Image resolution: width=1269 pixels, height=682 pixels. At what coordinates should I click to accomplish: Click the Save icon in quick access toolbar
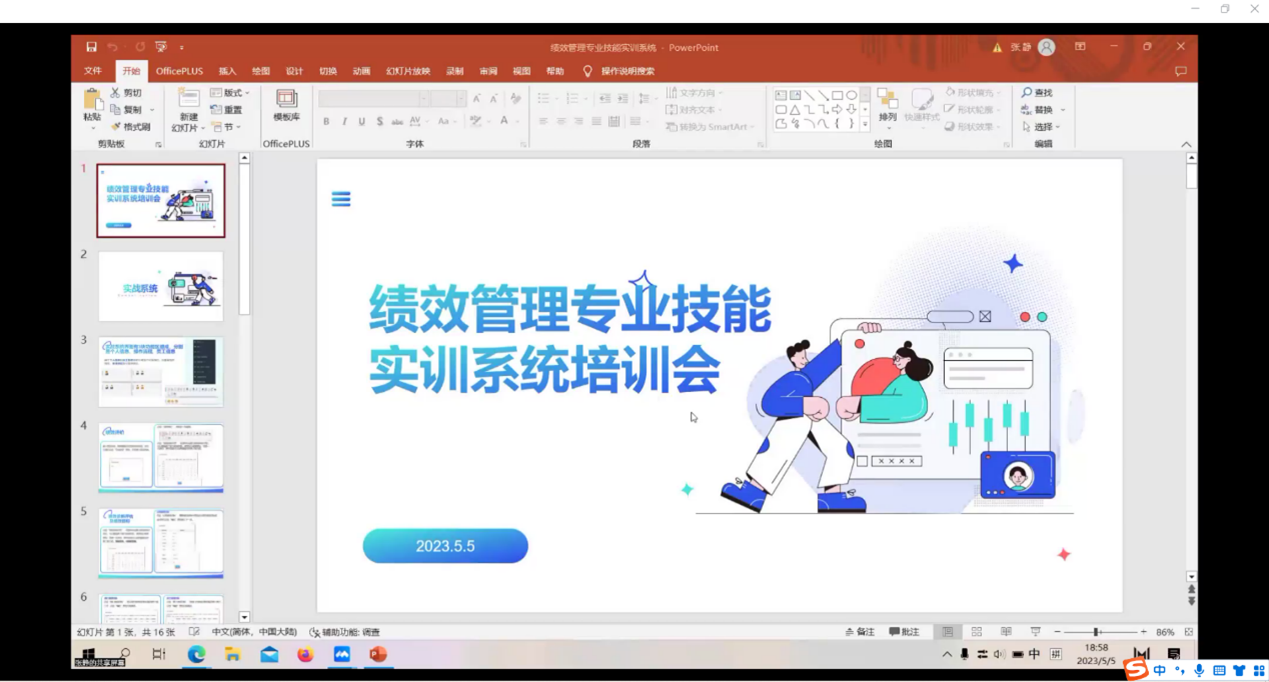pos(91,47)
